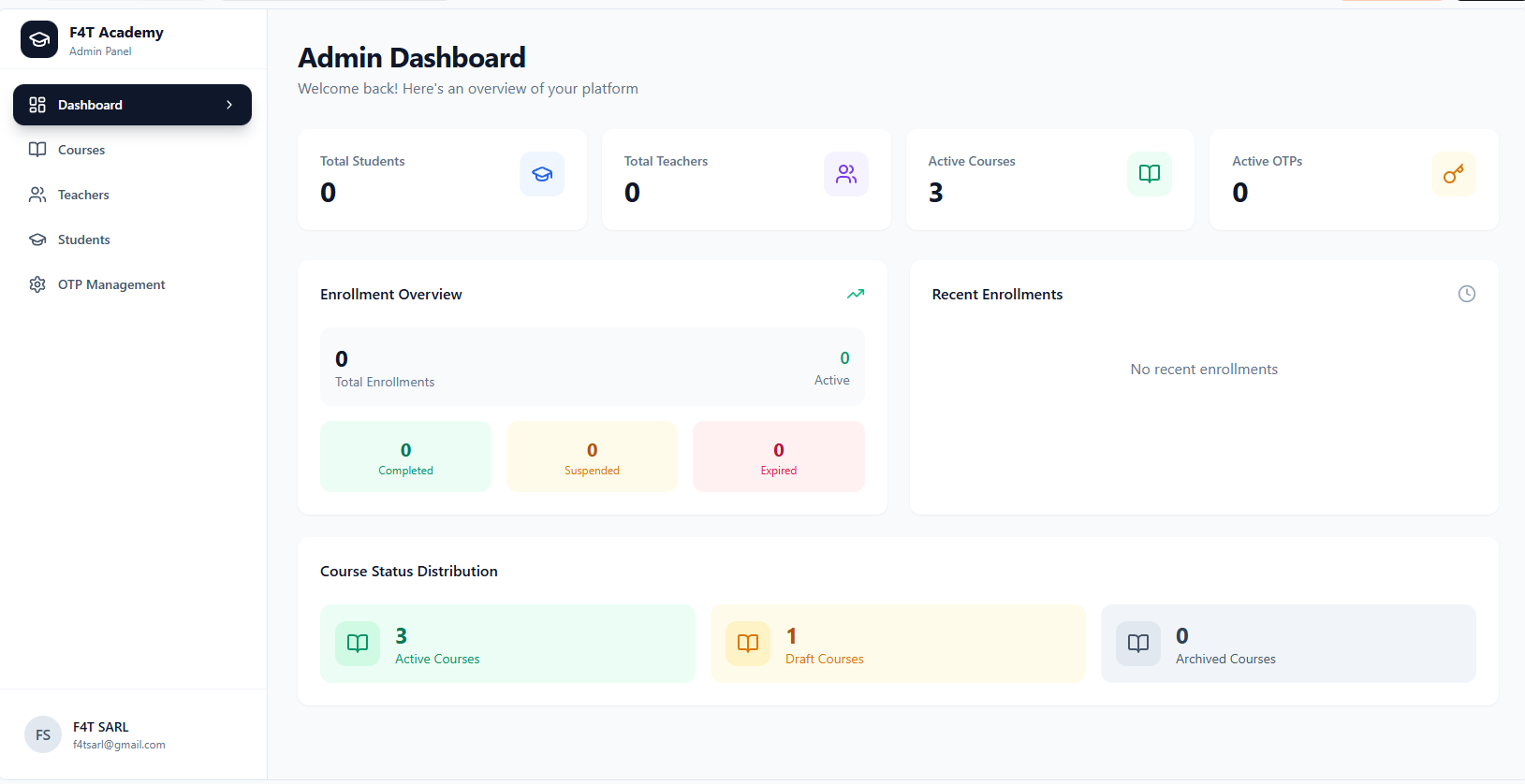This screenshot has height=784, width=1525.
Task: Click the FS user avatar
Action: pyautogui.click(x=43, y=735)
